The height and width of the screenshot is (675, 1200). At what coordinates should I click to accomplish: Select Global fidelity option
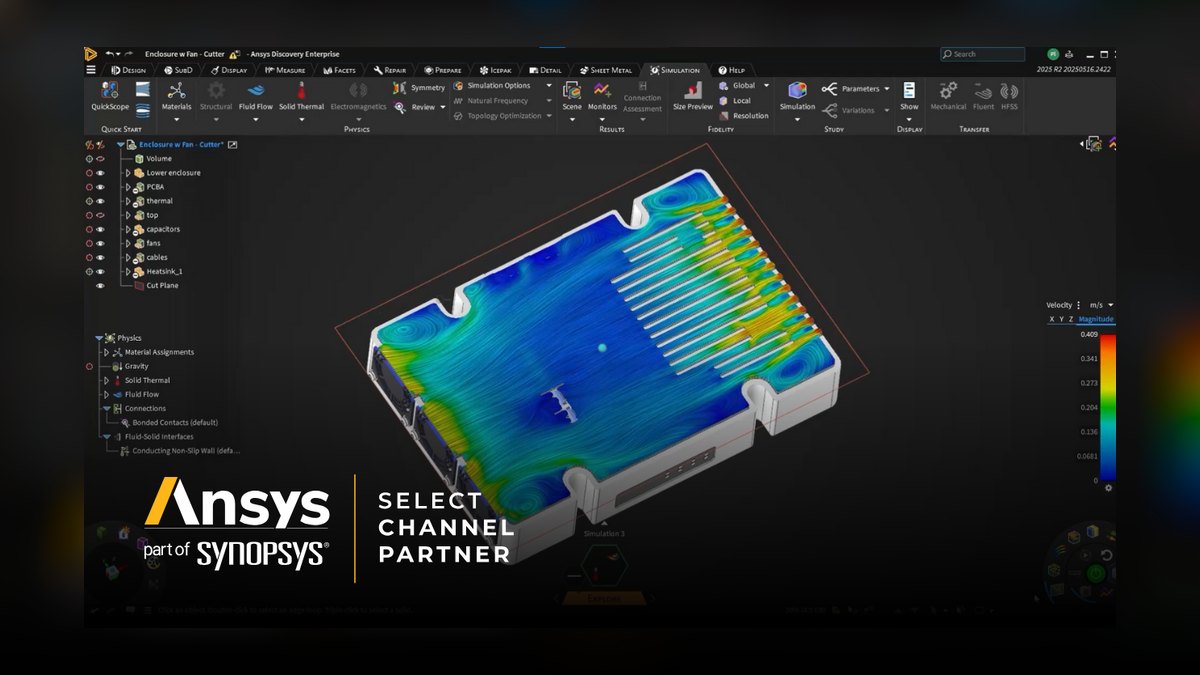[736, 86]
